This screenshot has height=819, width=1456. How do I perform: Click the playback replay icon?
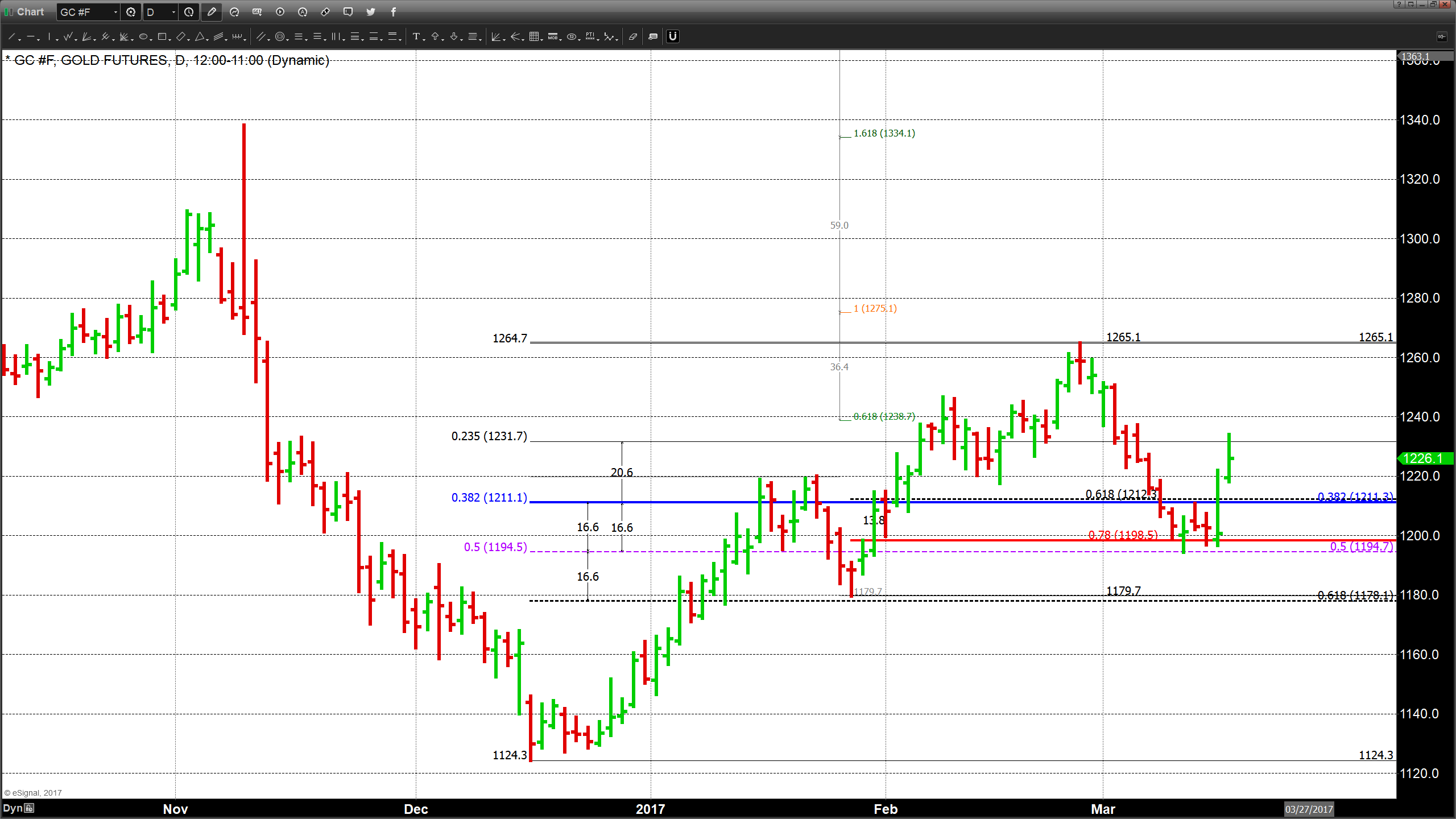(x=280, y=12)
